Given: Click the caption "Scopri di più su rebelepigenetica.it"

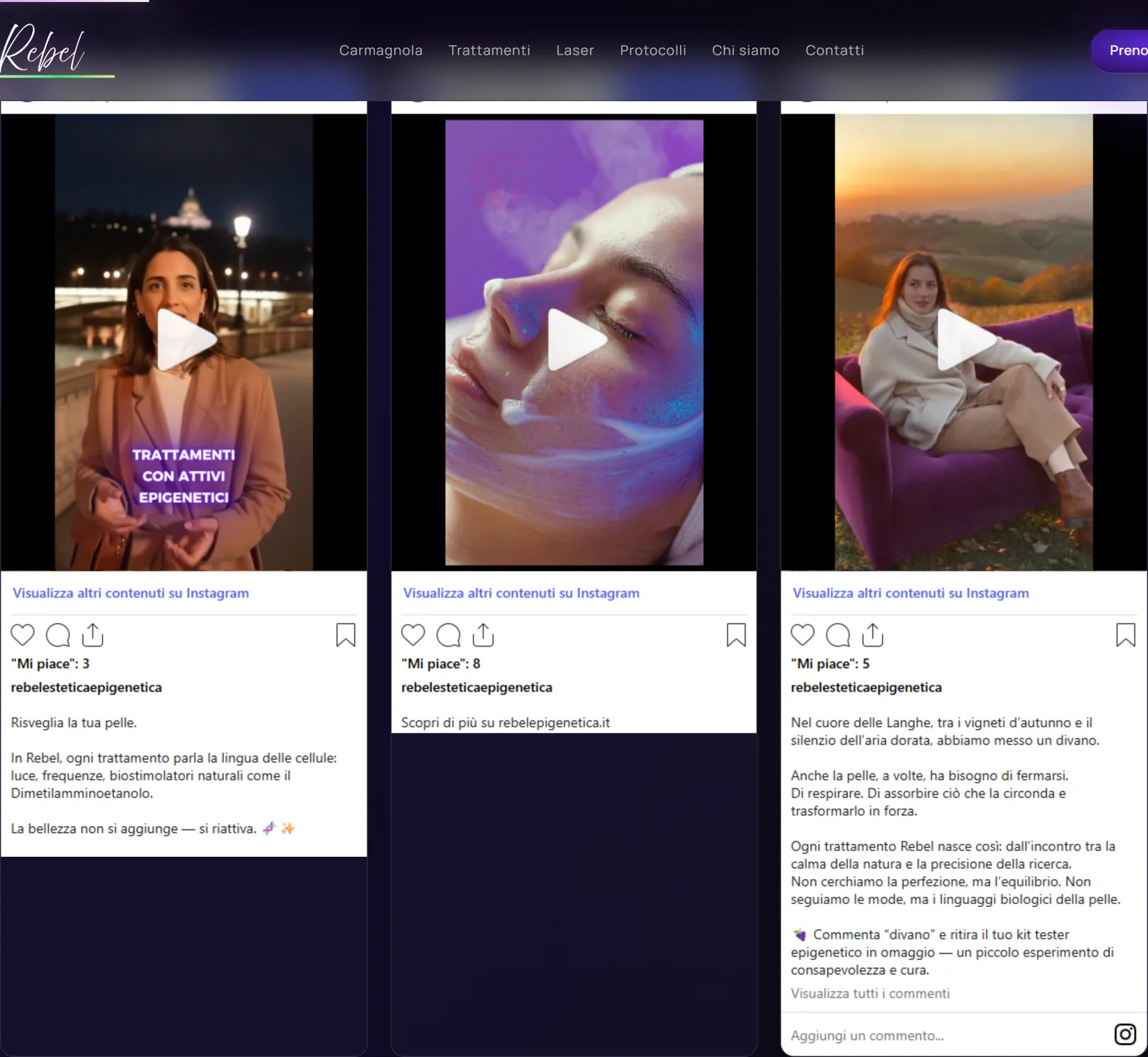Looking at the screenshot, I should (x=506, y=723).
